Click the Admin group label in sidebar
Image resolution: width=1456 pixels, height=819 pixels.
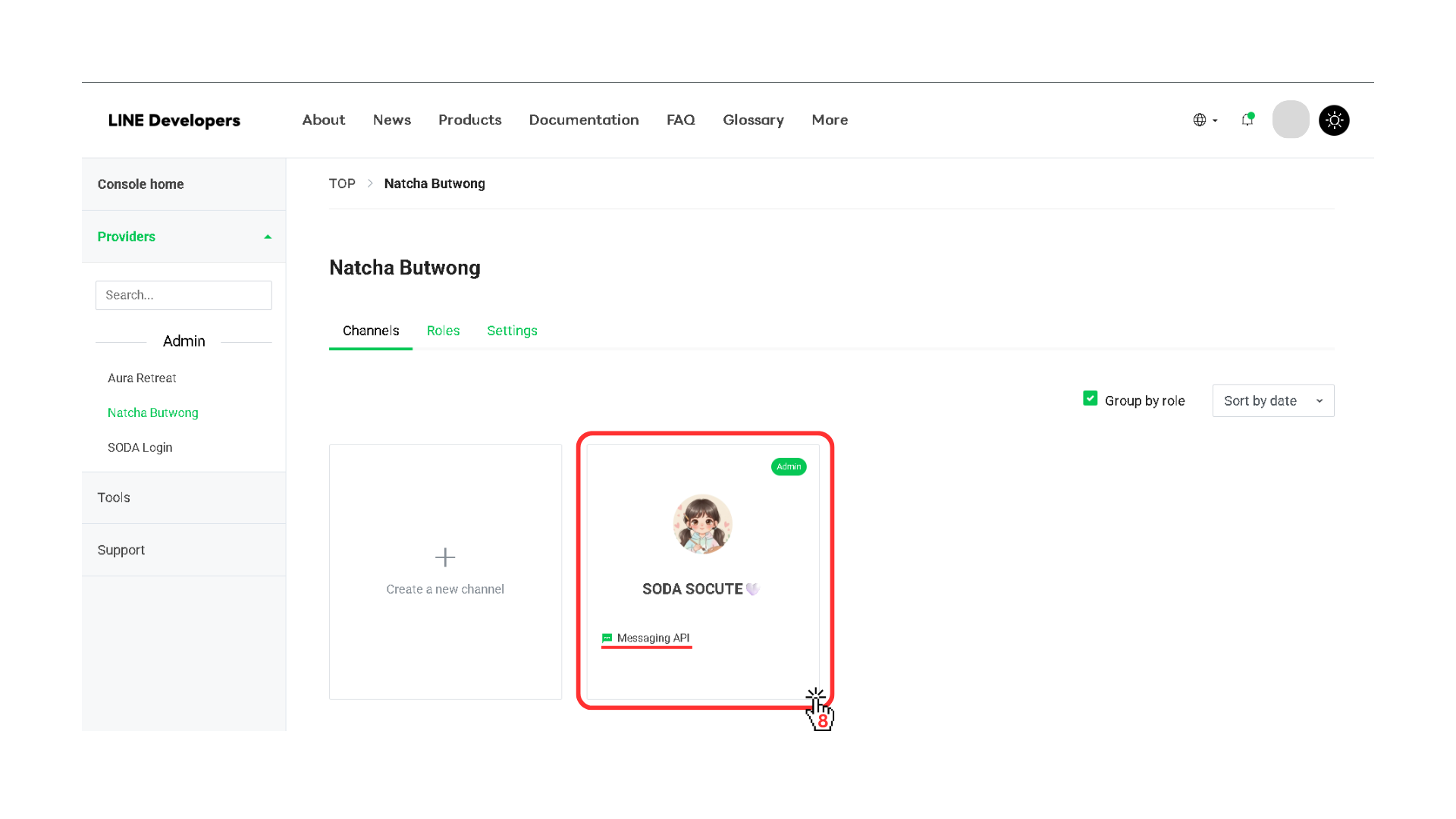click(x=184, y=341)
